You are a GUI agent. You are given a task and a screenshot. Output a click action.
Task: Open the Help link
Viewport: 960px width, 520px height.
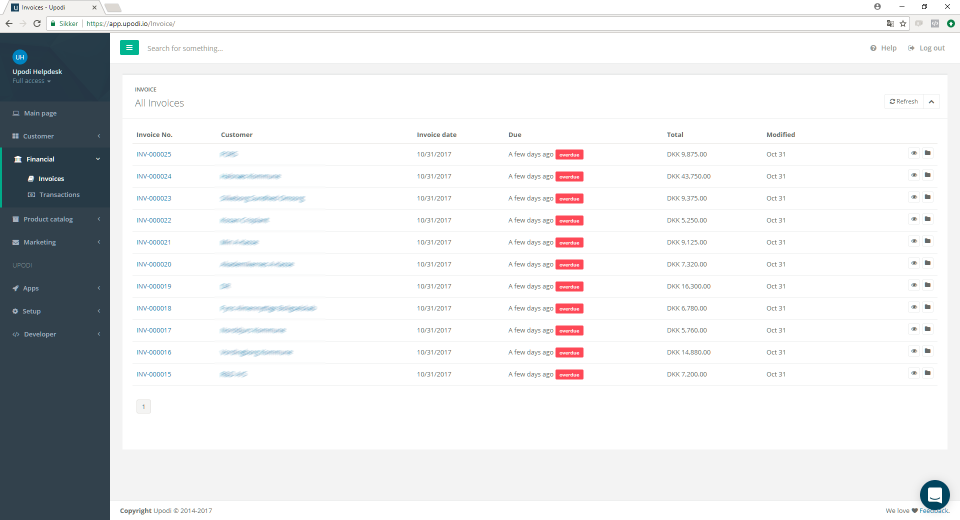pos(883,48)
